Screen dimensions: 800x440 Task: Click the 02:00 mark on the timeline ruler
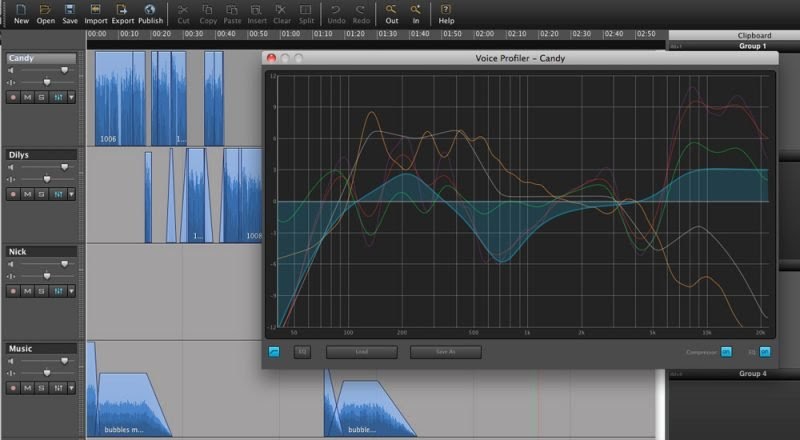point(484,34)
